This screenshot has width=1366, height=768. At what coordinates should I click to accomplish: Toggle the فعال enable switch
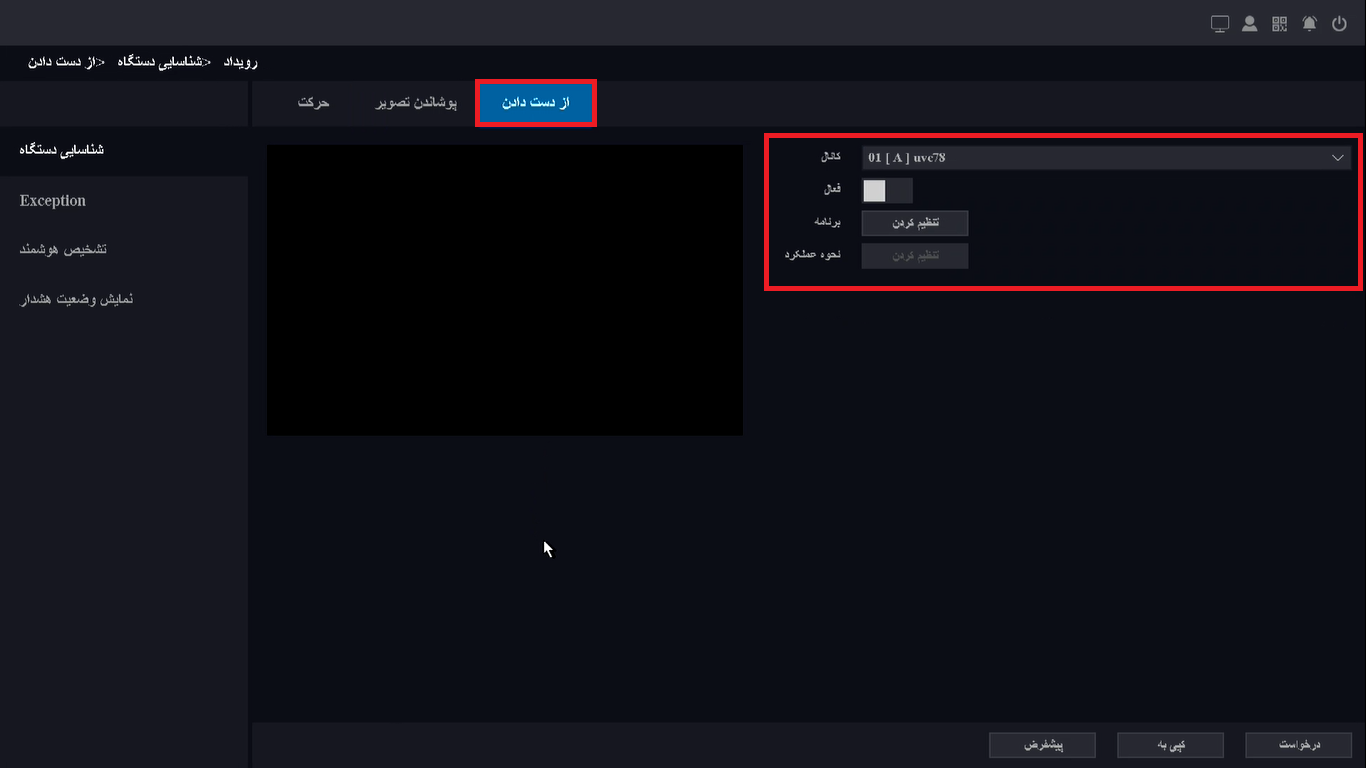pos(887,191)
